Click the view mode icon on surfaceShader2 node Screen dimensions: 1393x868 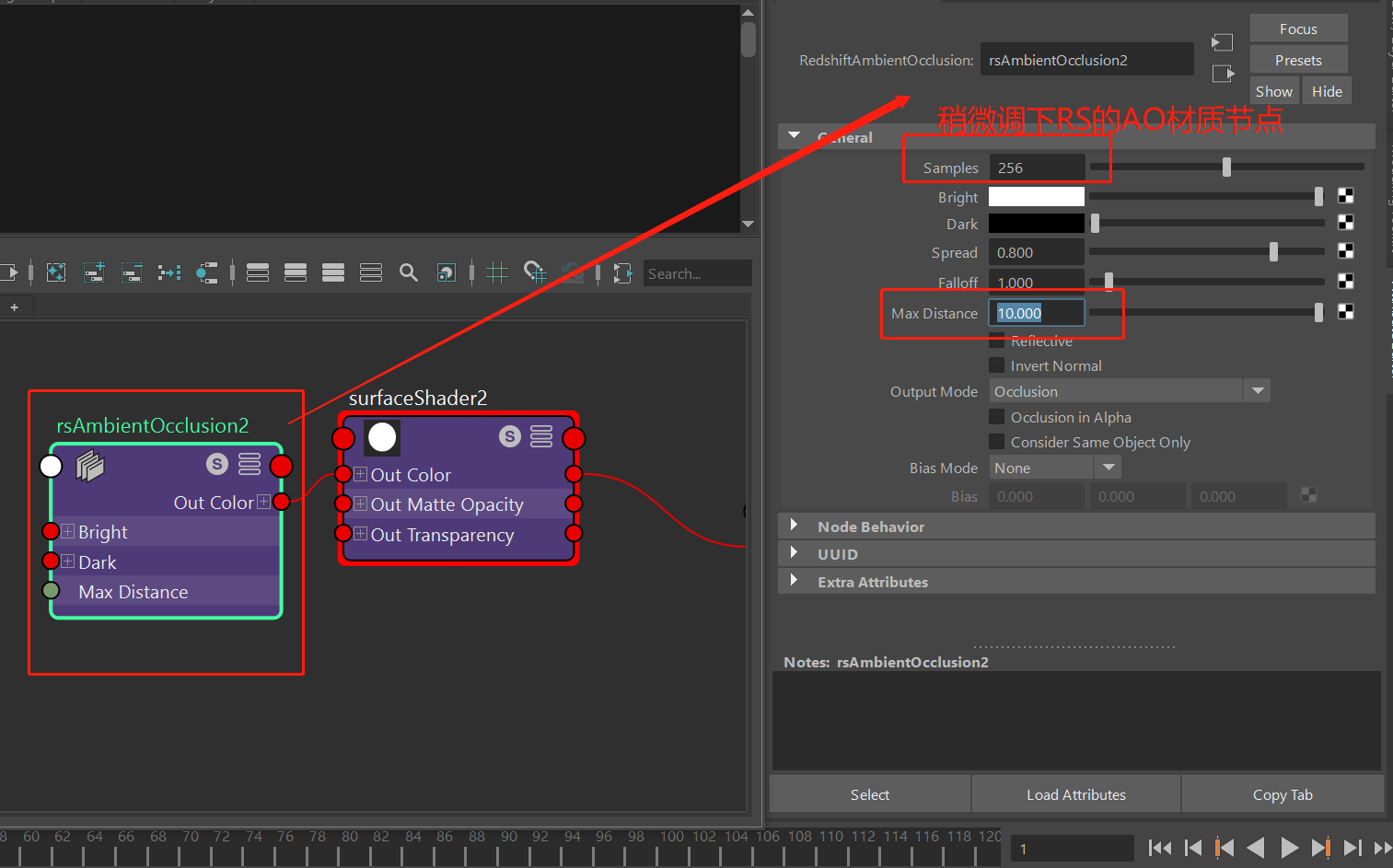[541, 436]
